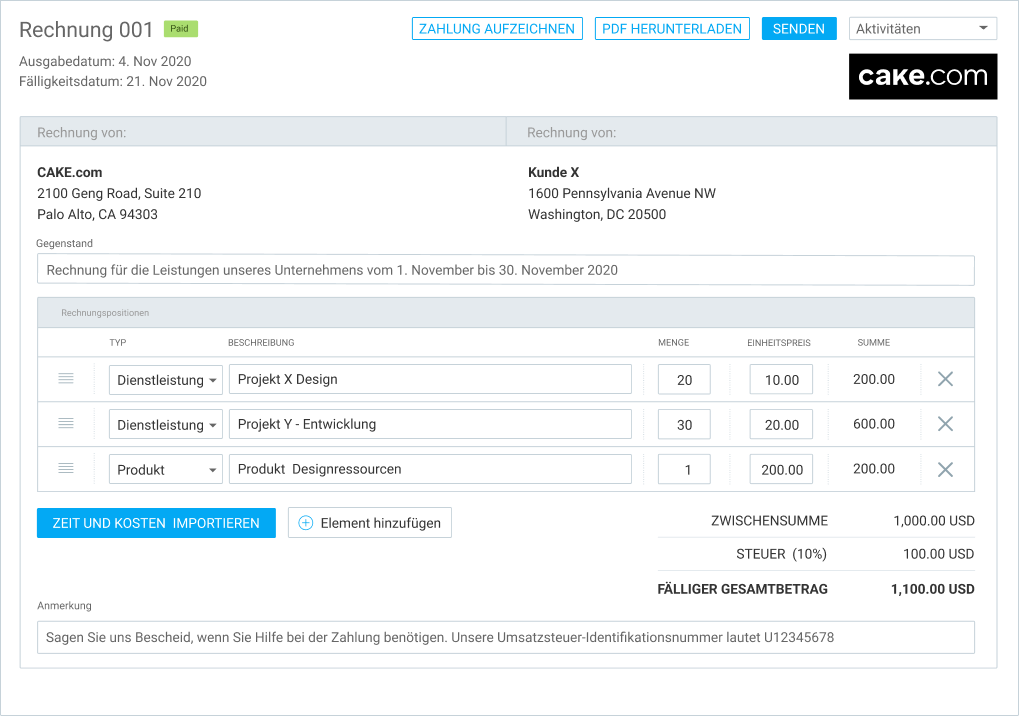Click the Gegenstand subject field

coord(506,270)
